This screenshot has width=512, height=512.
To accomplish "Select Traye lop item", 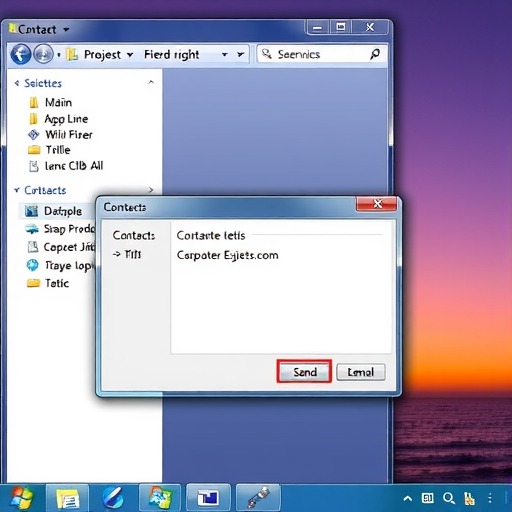I will (70, 266).
